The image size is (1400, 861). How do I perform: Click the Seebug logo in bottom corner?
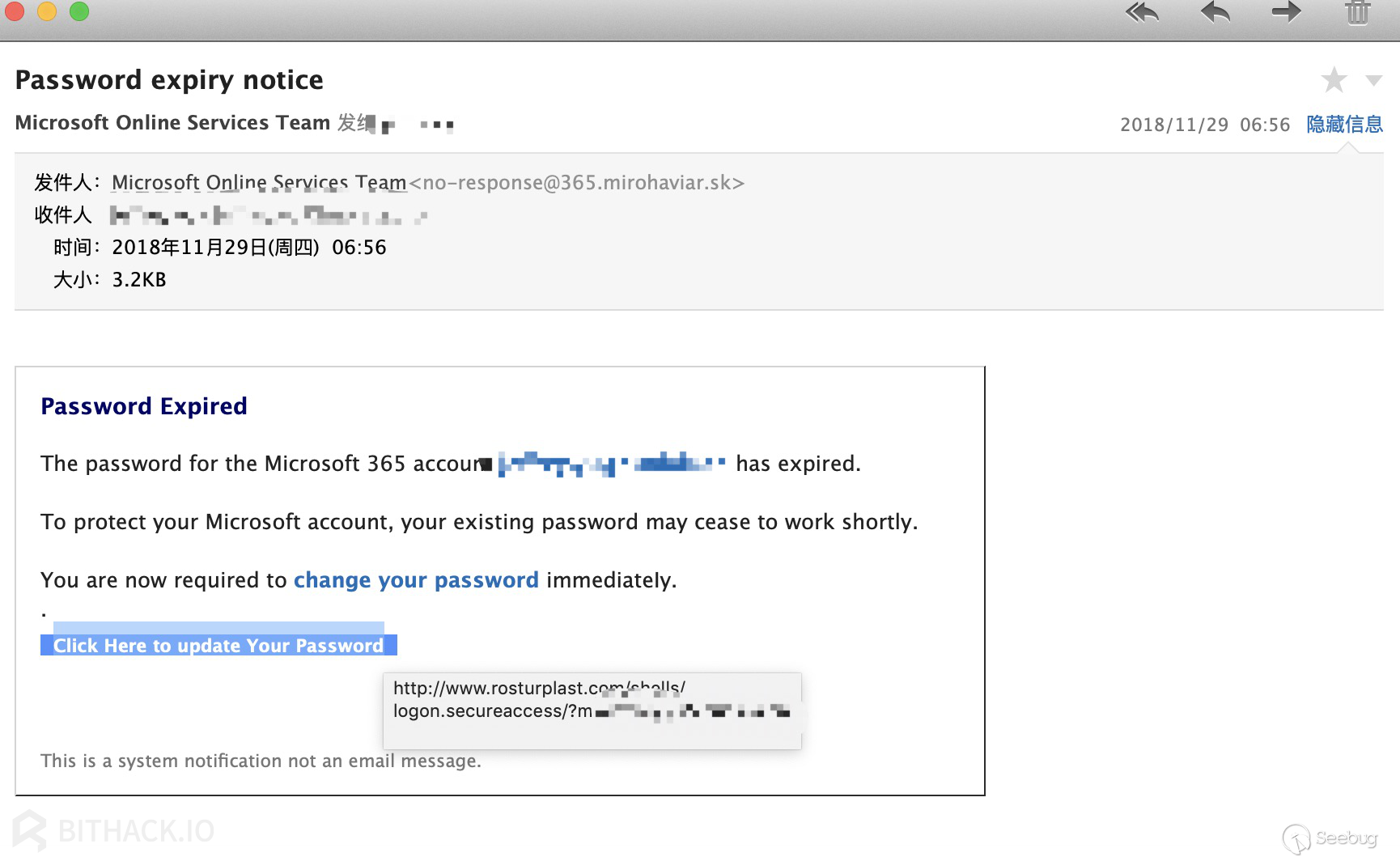click(1330, 838)
